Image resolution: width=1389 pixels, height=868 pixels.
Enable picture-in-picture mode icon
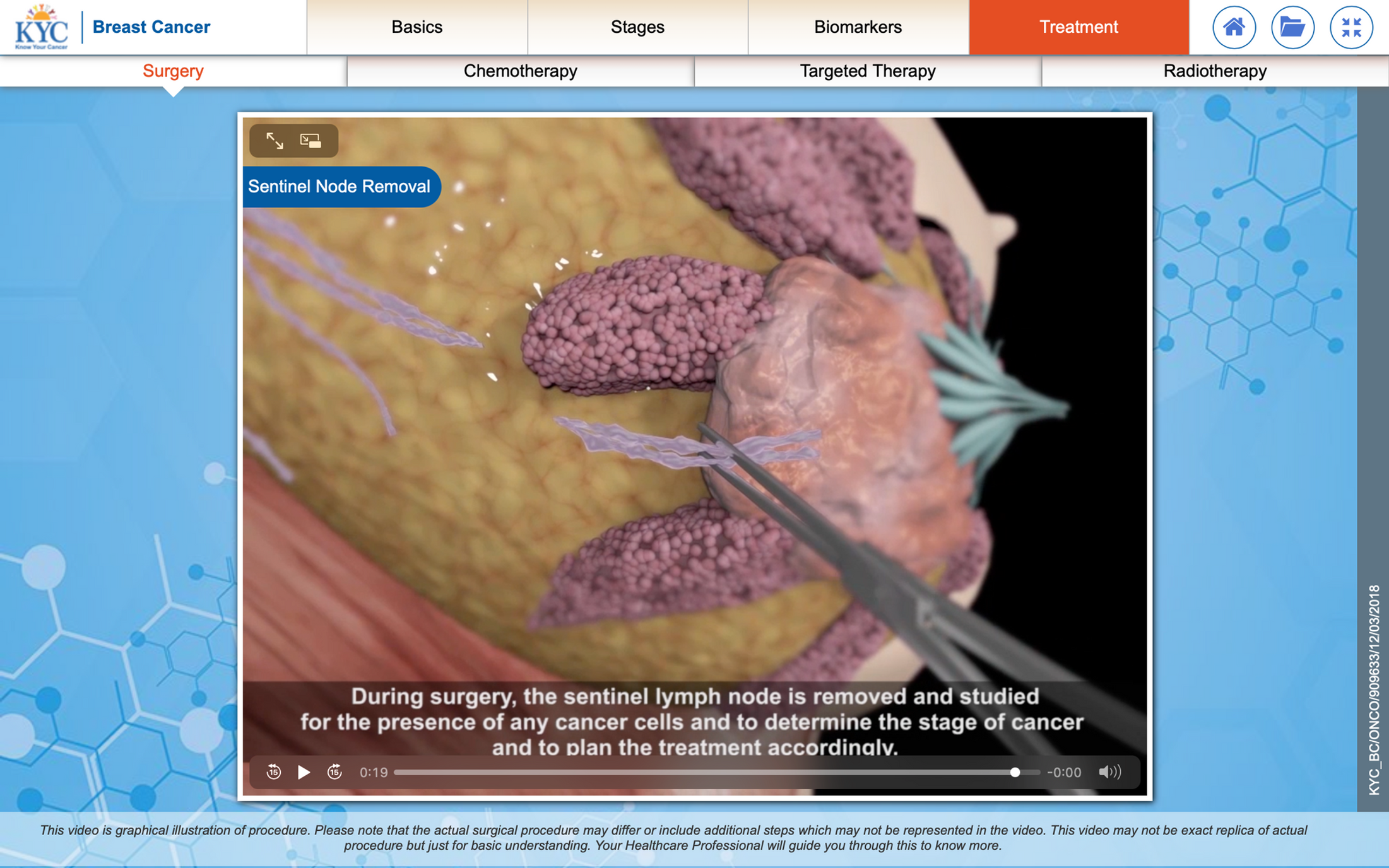(x=310, y=141)
